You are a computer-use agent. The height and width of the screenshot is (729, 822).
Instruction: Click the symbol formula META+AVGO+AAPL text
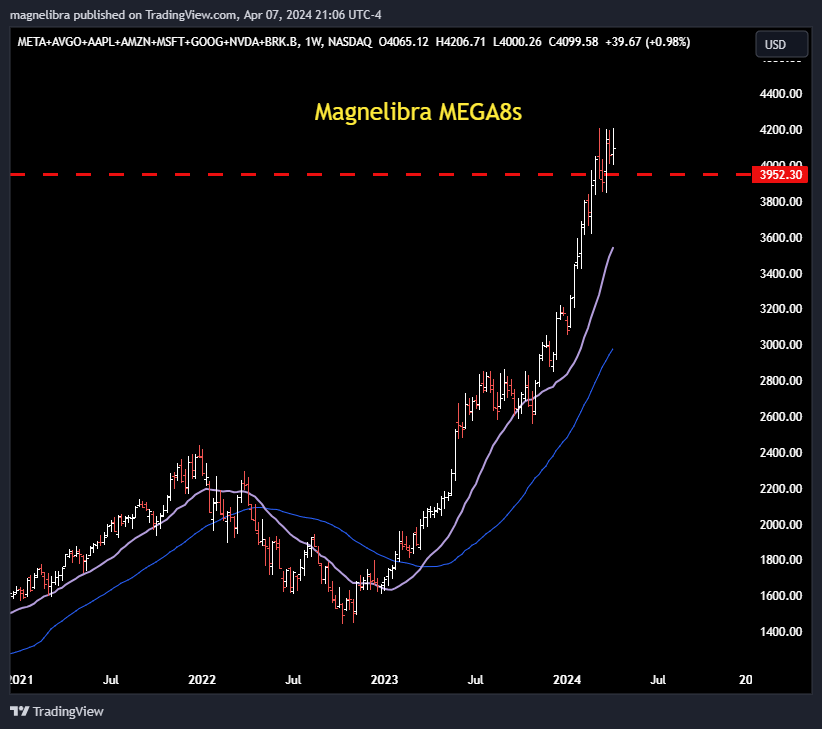point(159,42)
